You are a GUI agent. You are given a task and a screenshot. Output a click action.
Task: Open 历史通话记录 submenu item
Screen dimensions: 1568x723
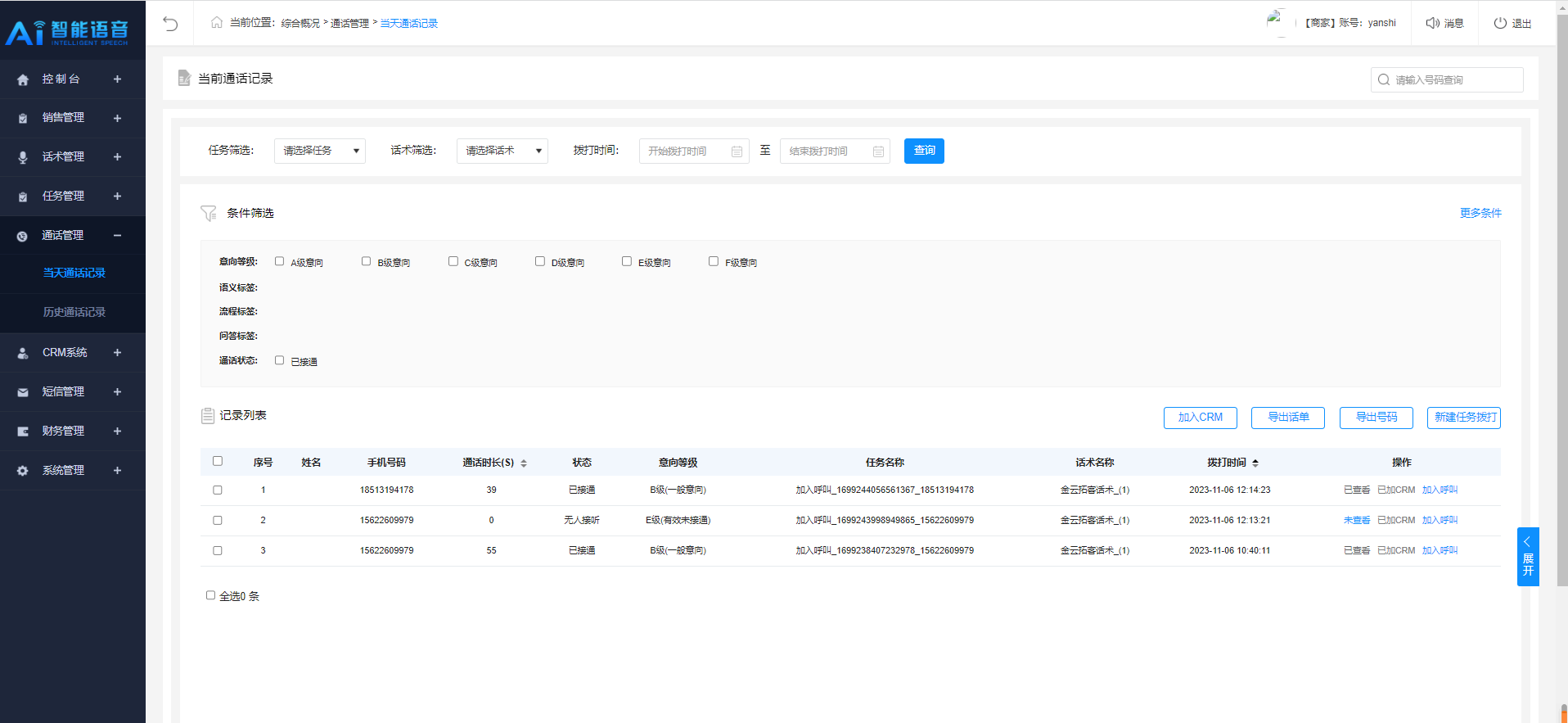click(74, 313)
